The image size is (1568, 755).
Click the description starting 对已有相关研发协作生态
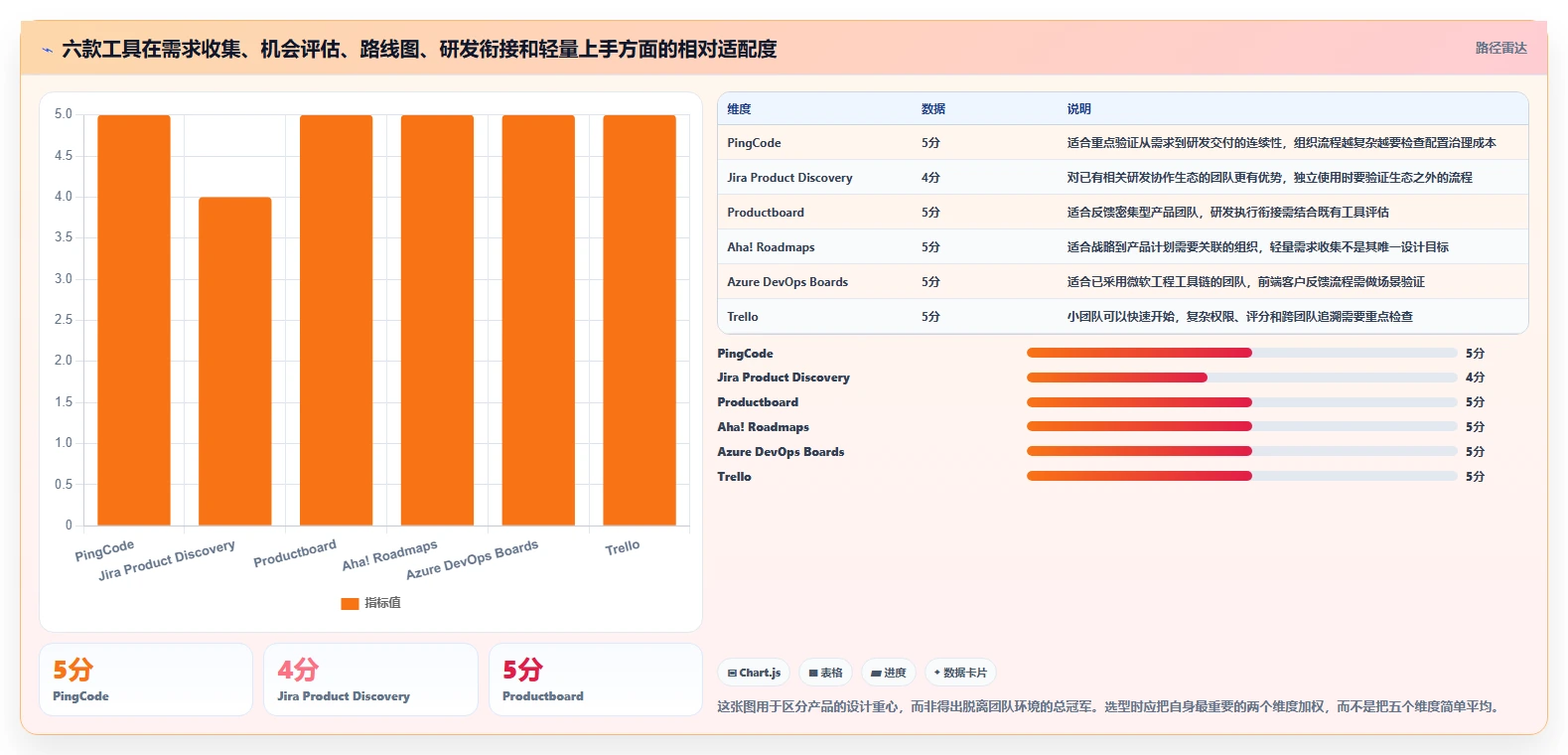[x=1269, y=178]
